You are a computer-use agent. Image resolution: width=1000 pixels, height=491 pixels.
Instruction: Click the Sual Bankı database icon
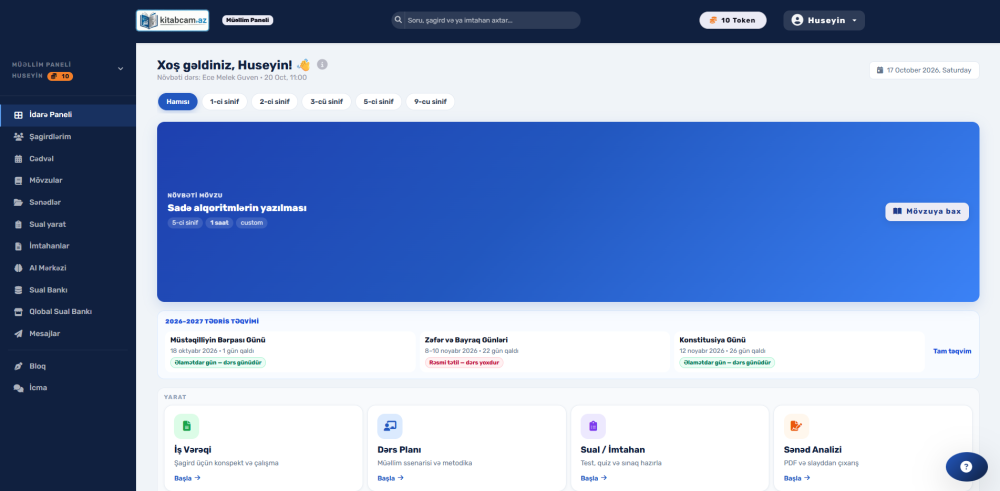pos(18,289)
